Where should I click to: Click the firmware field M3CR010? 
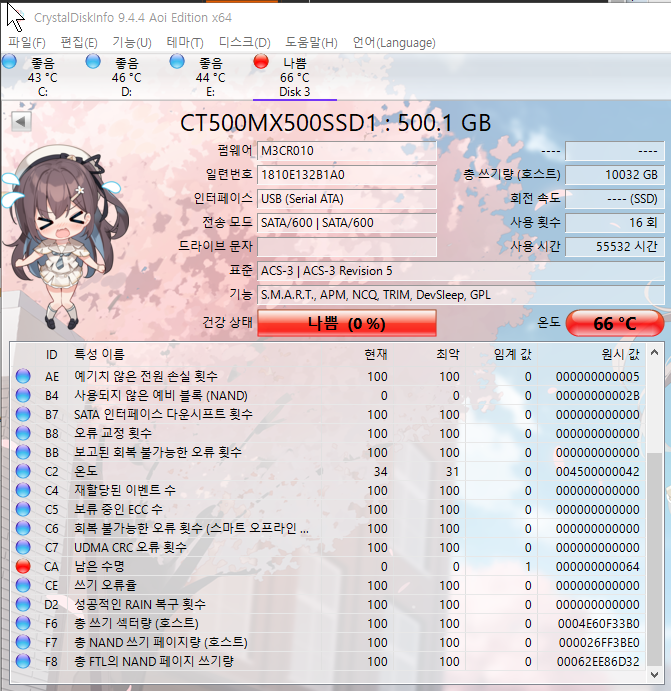click(347, 151)
